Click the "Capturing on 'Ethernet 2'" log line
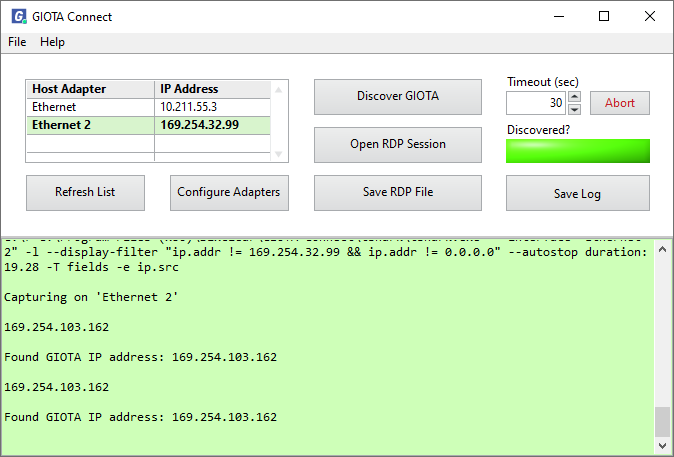Viewport: 674px width, 457px height. tap(91, 297)
